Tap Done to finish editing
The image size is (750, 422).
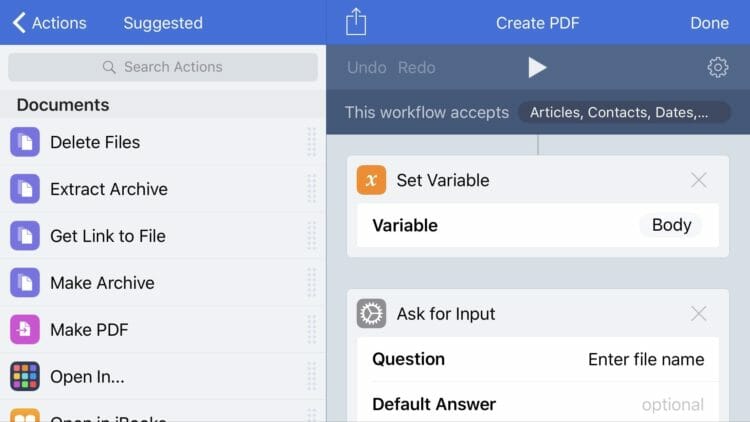pos(709,23)
